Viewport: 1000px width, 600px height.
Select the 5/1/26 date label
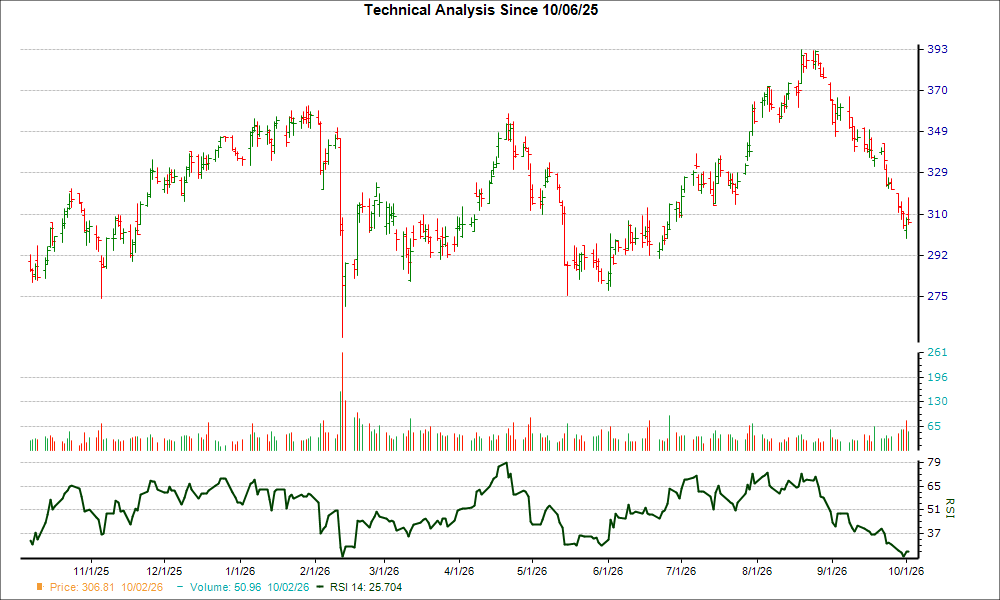pyautogui.click(x=531, y=571)
